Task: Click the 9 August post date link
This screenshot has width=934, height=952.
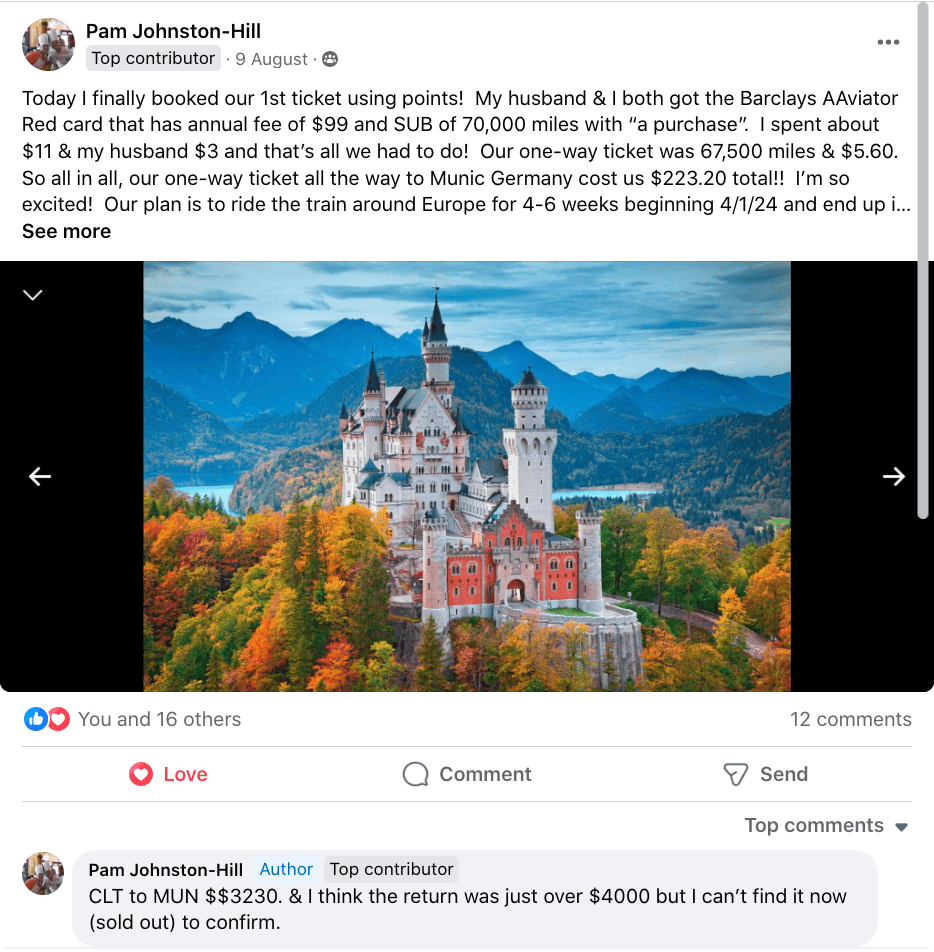Action: click(x=271, y=59)
